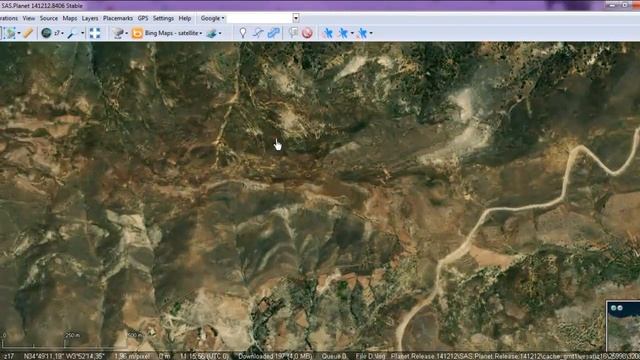Expand the search box history arrow
The width and height of the screenshot is (640, 360).
[296, 18]
